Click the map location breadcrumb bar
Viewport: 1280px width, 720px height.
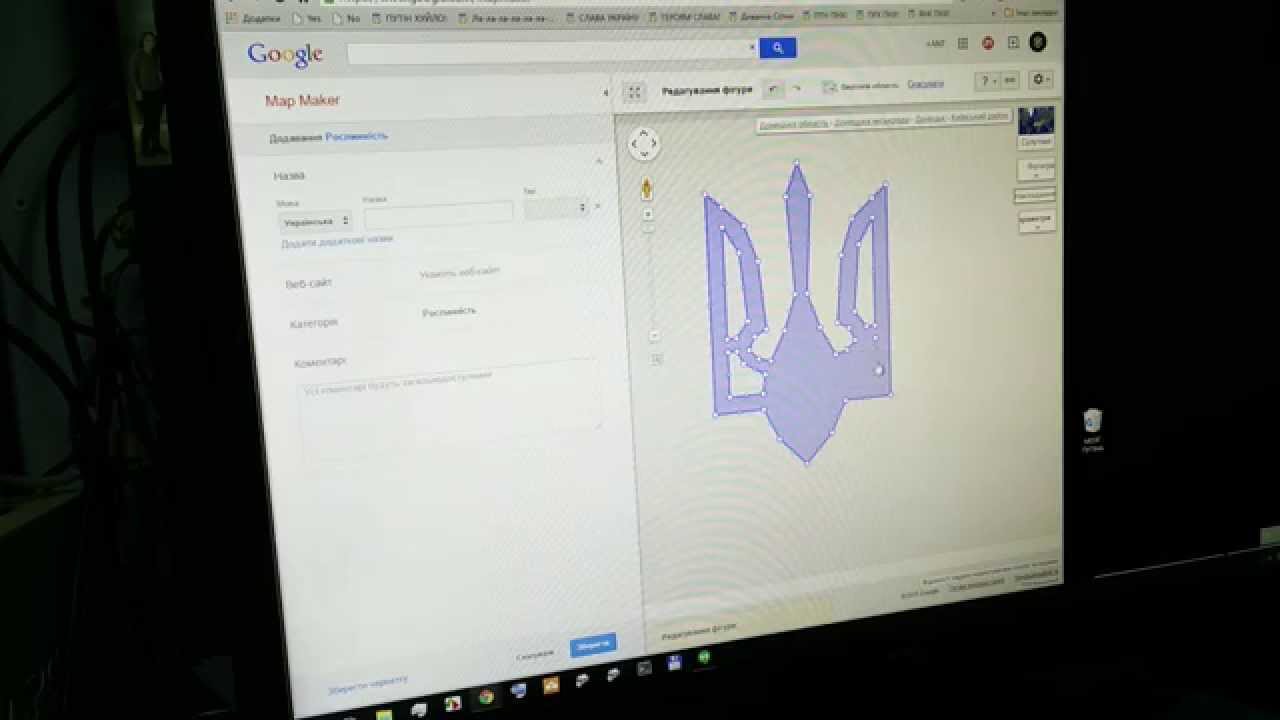[884, 120]
